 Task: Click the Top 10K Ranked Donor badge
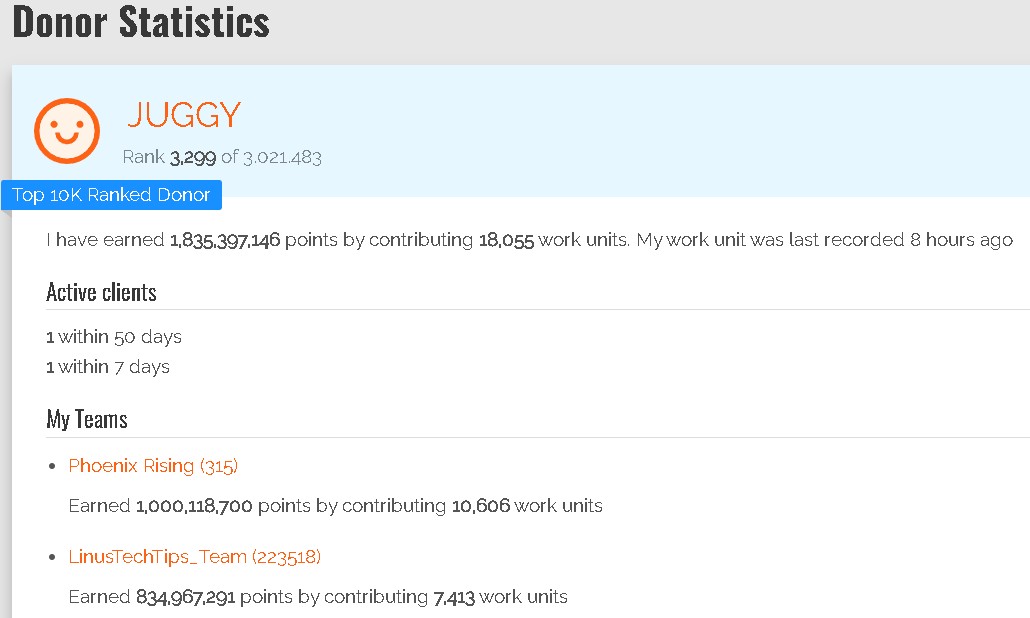[111, 195]
